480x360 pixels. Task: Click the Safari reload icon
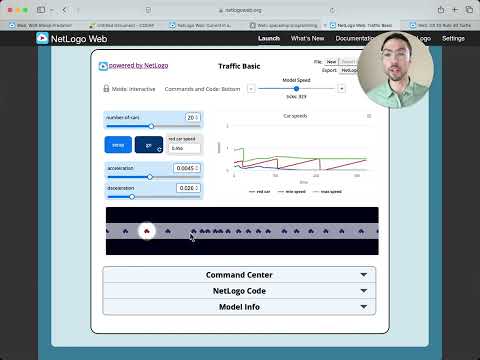click(332, 10)
